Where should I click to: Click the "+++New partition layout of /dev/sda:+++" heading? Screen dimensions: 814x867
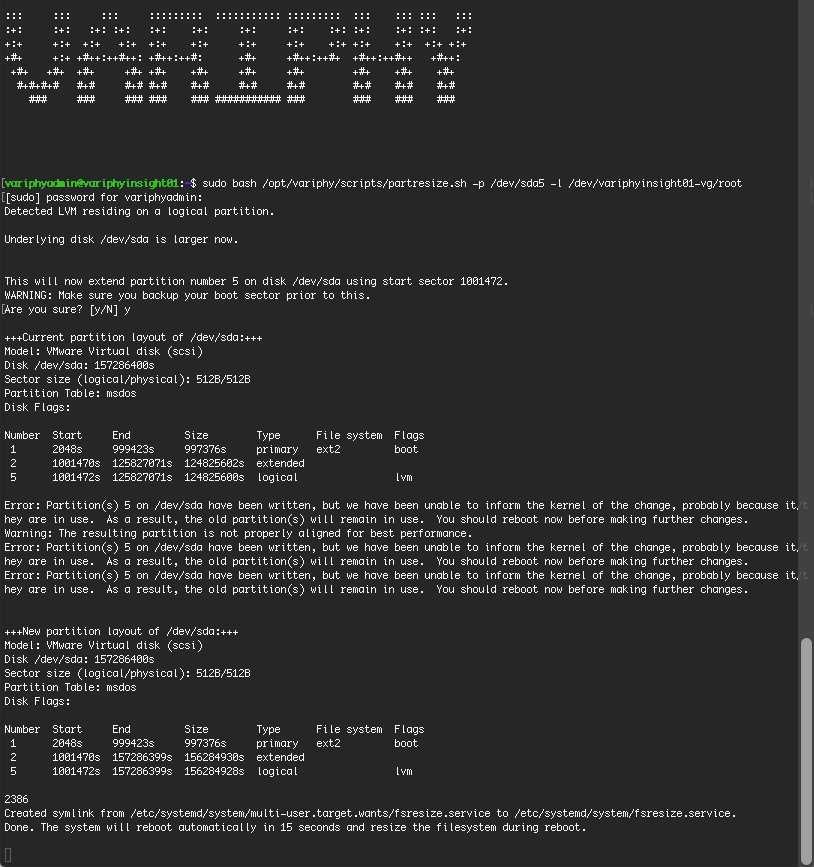(x=121, y=631)
